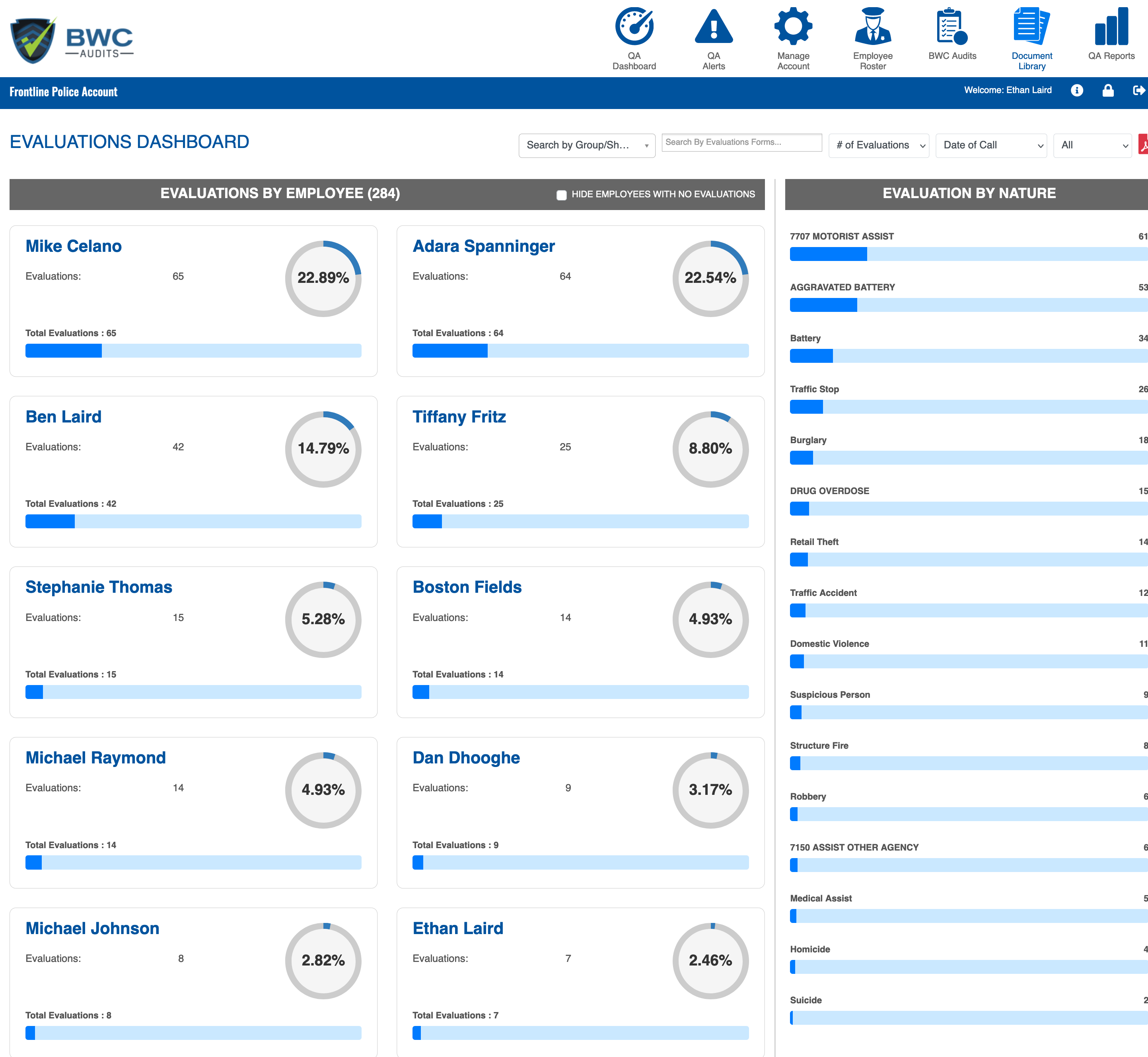
Task: Click the Frontline Police Account title
Action: (63, 91)
